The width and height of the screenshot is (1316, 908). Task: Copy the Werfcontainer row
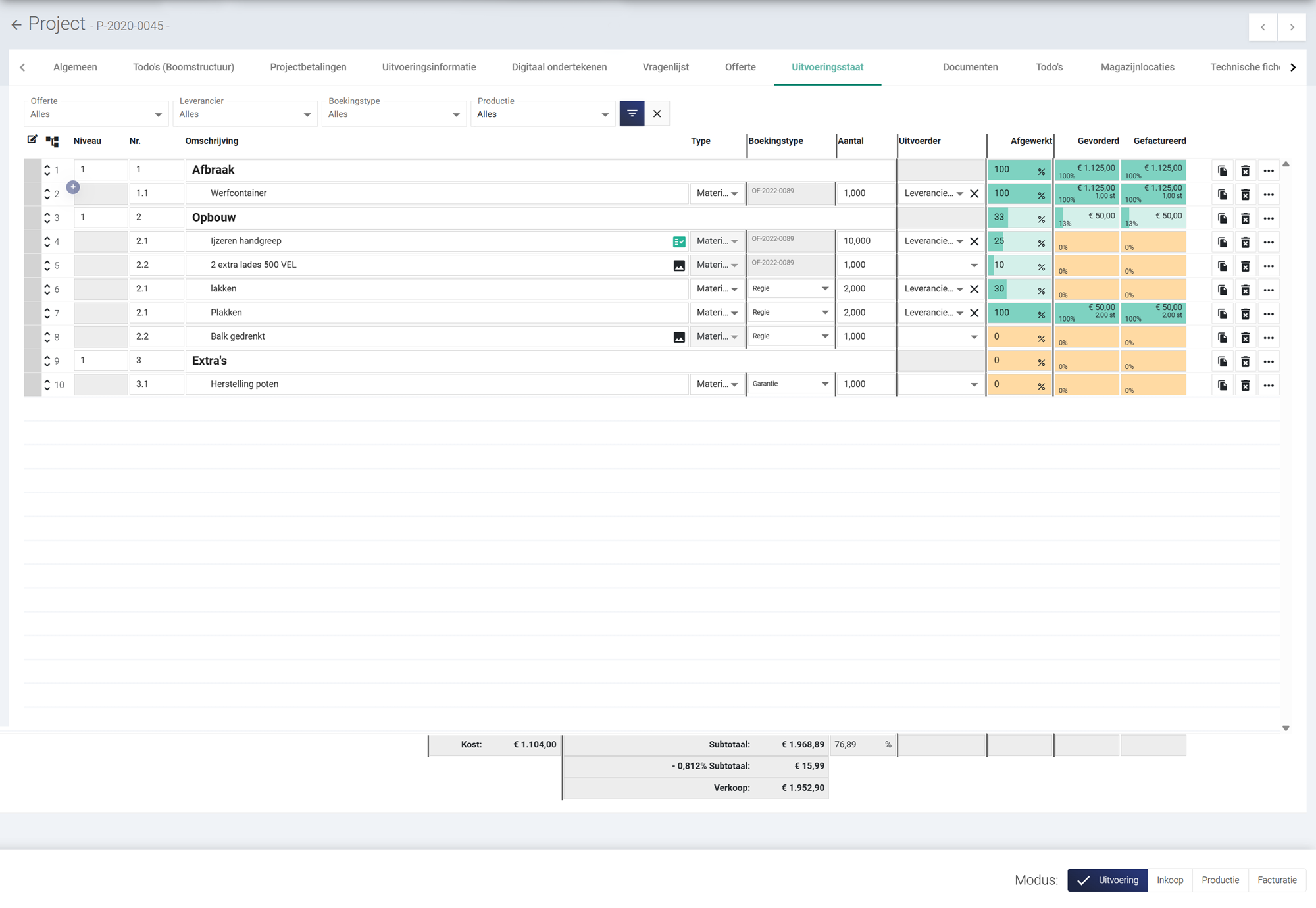pyautogui.click(x=1222, y=194)
